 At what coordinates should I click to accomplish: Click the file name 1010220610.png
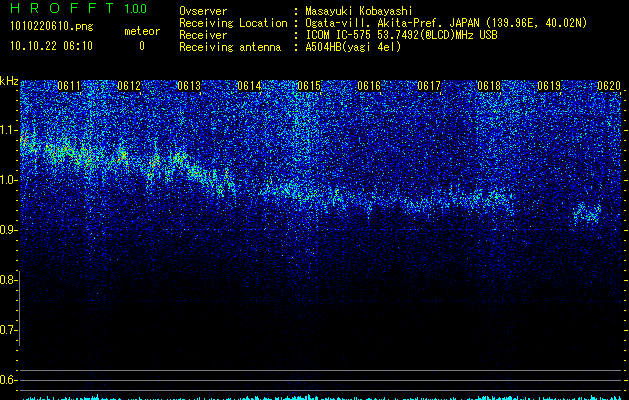tap(52, 26)
